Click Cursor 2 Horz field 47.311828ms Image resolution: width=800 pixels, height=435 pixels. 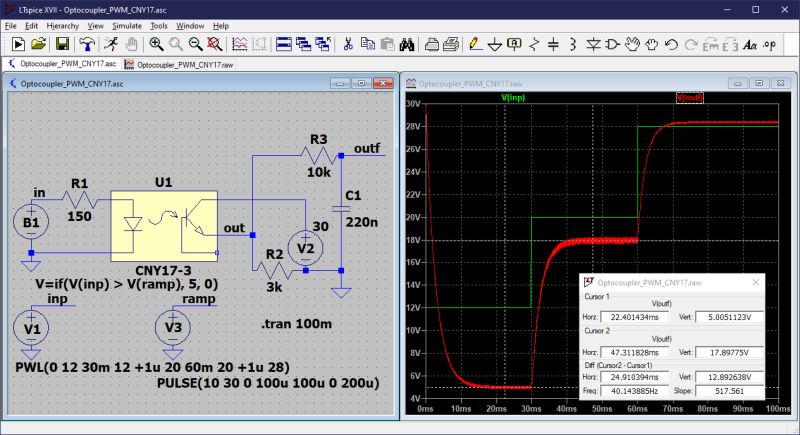click(635, 352)
